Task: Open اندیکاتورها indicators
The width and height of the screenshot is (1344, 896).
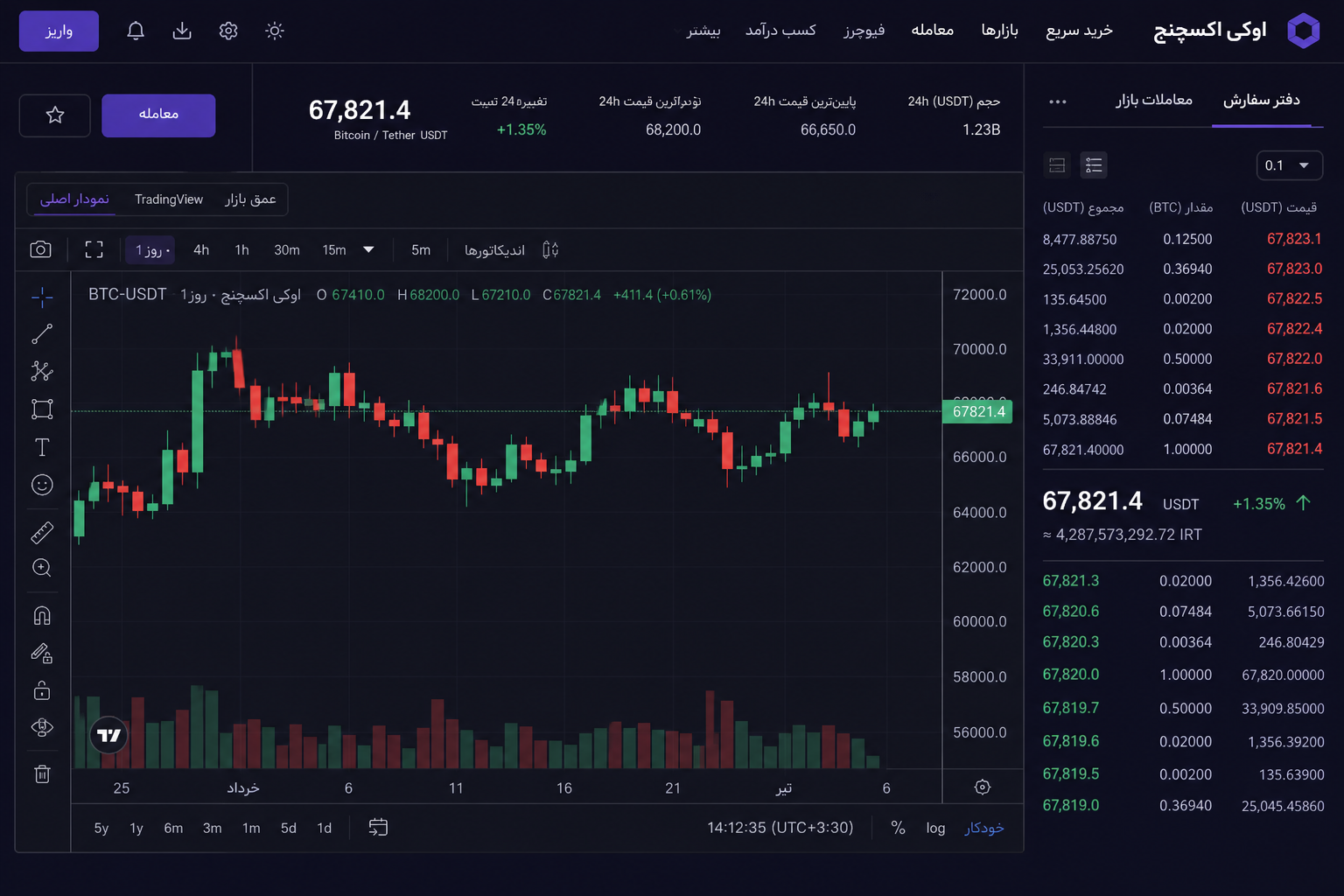Action: (x=494, y=250)
